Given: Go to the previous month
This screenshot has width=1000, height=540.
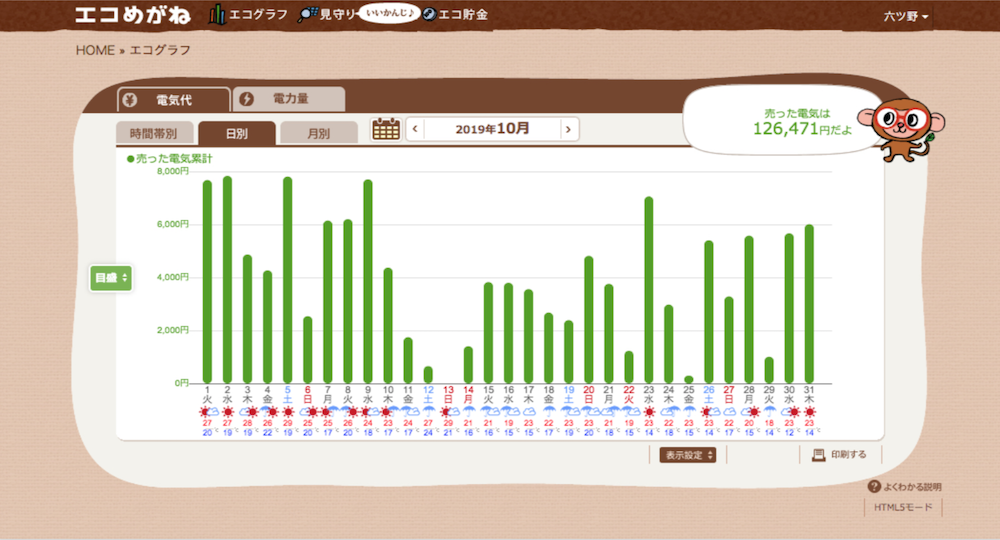Looking at the screenshot, I should point(415,129).
